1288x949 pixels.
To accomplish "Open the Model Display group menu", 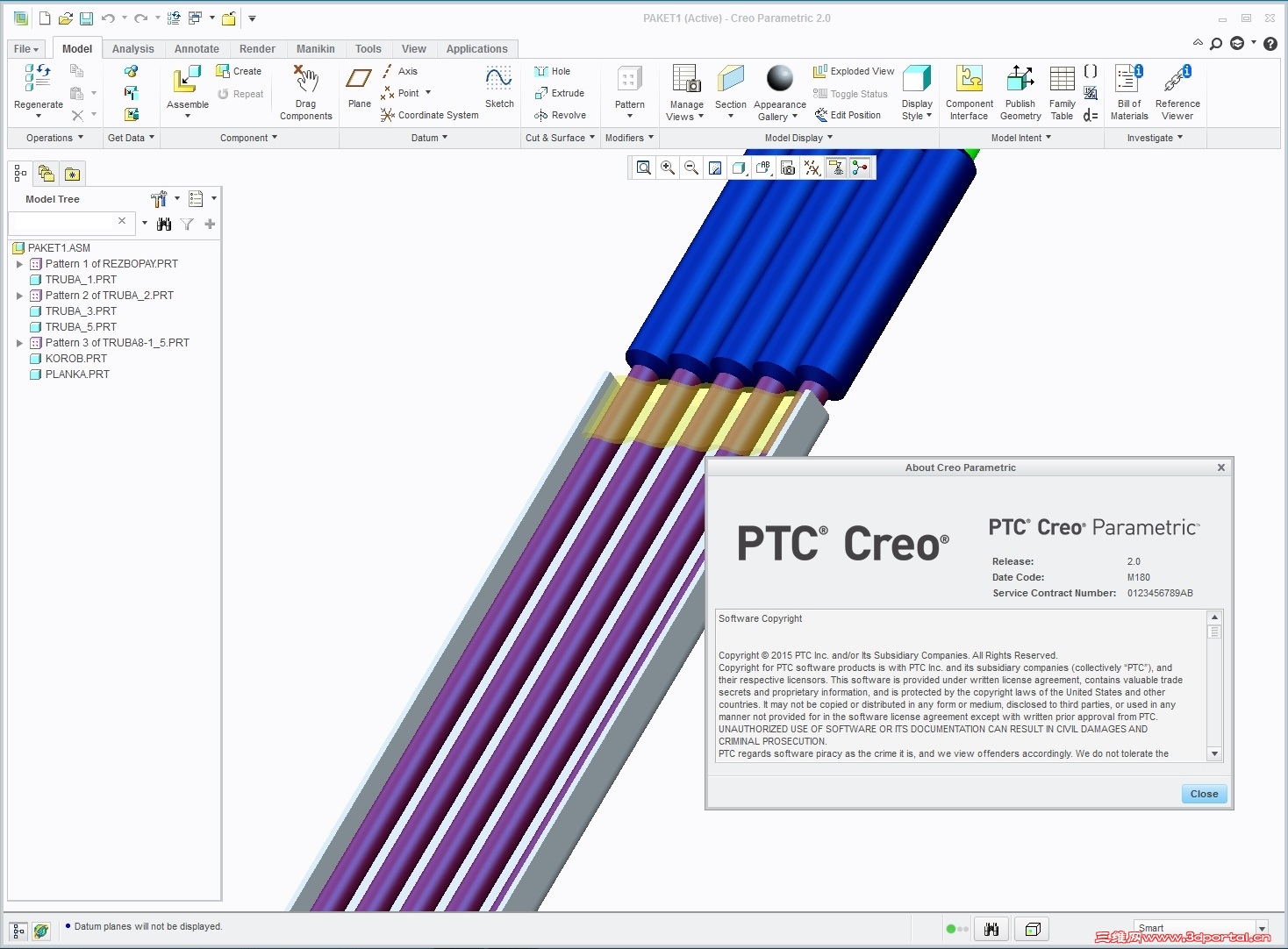I will 798,138.
